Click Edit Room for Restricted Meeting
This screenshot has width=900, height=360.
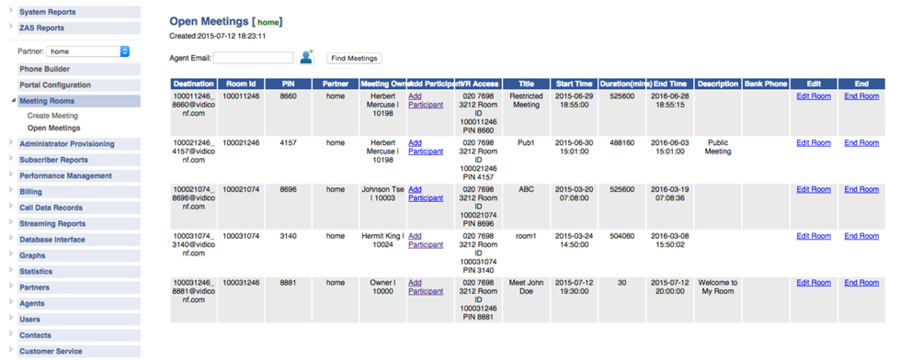click(x=813, y=96)
